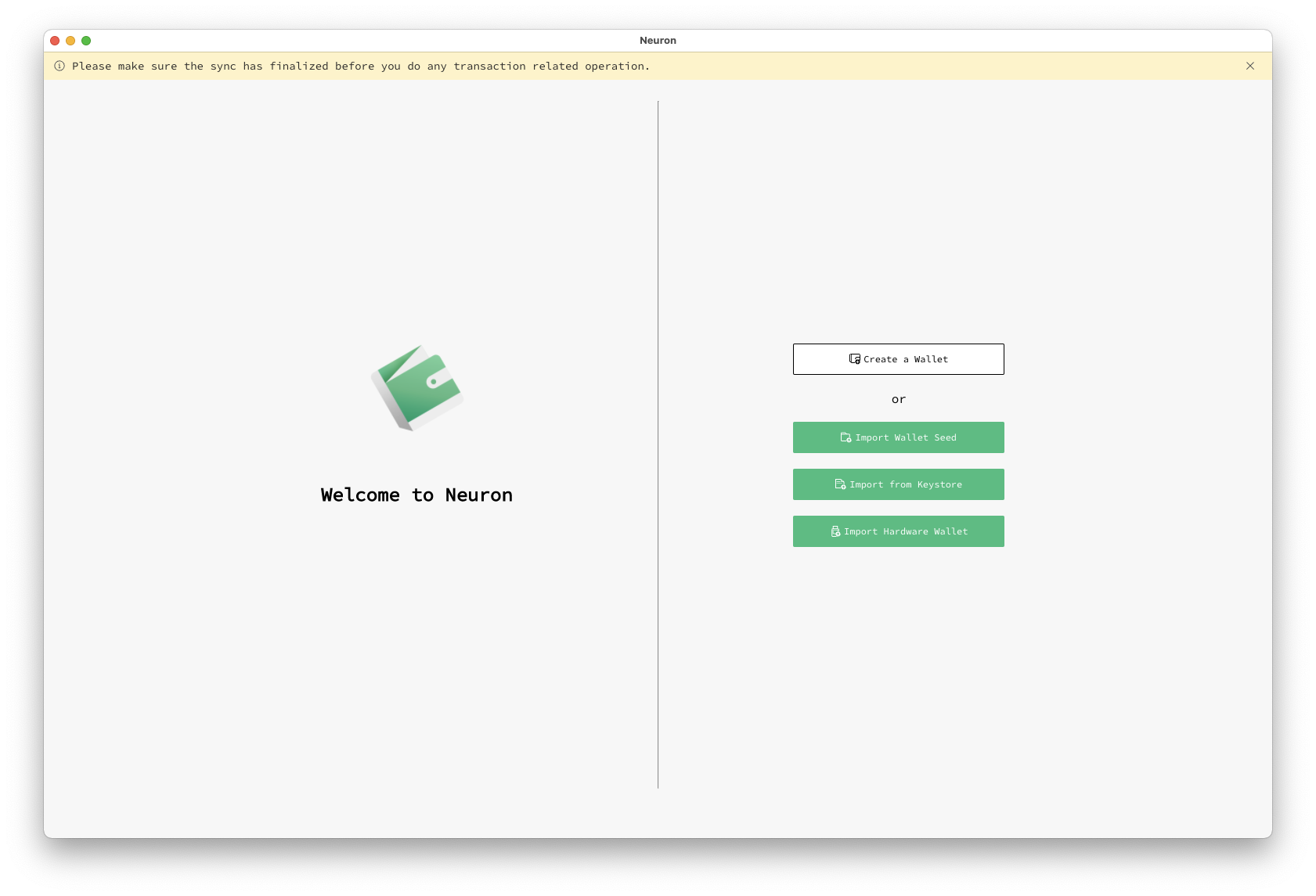Click the green Neuron wallet logo
This screenshot has width=1316, height=896.
[416, 388]
